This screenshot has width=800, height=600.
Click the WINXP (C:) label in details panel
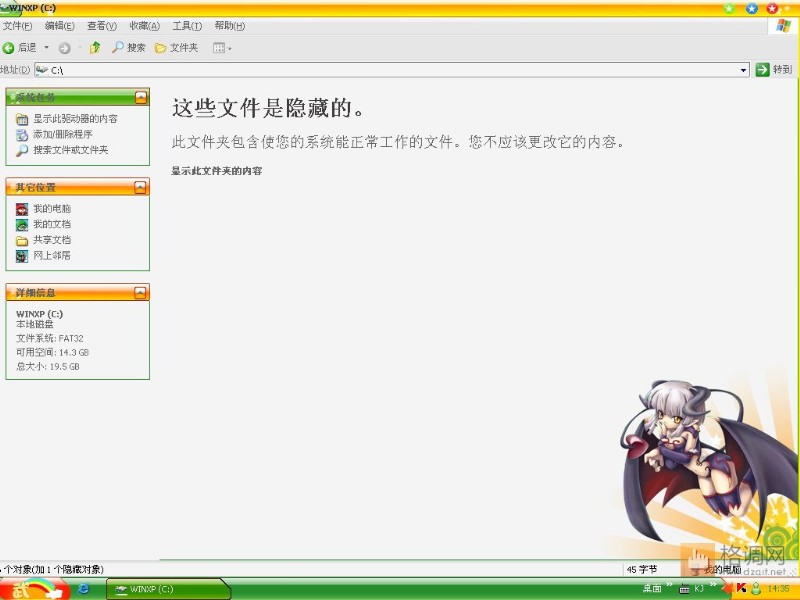coord(39,314)
